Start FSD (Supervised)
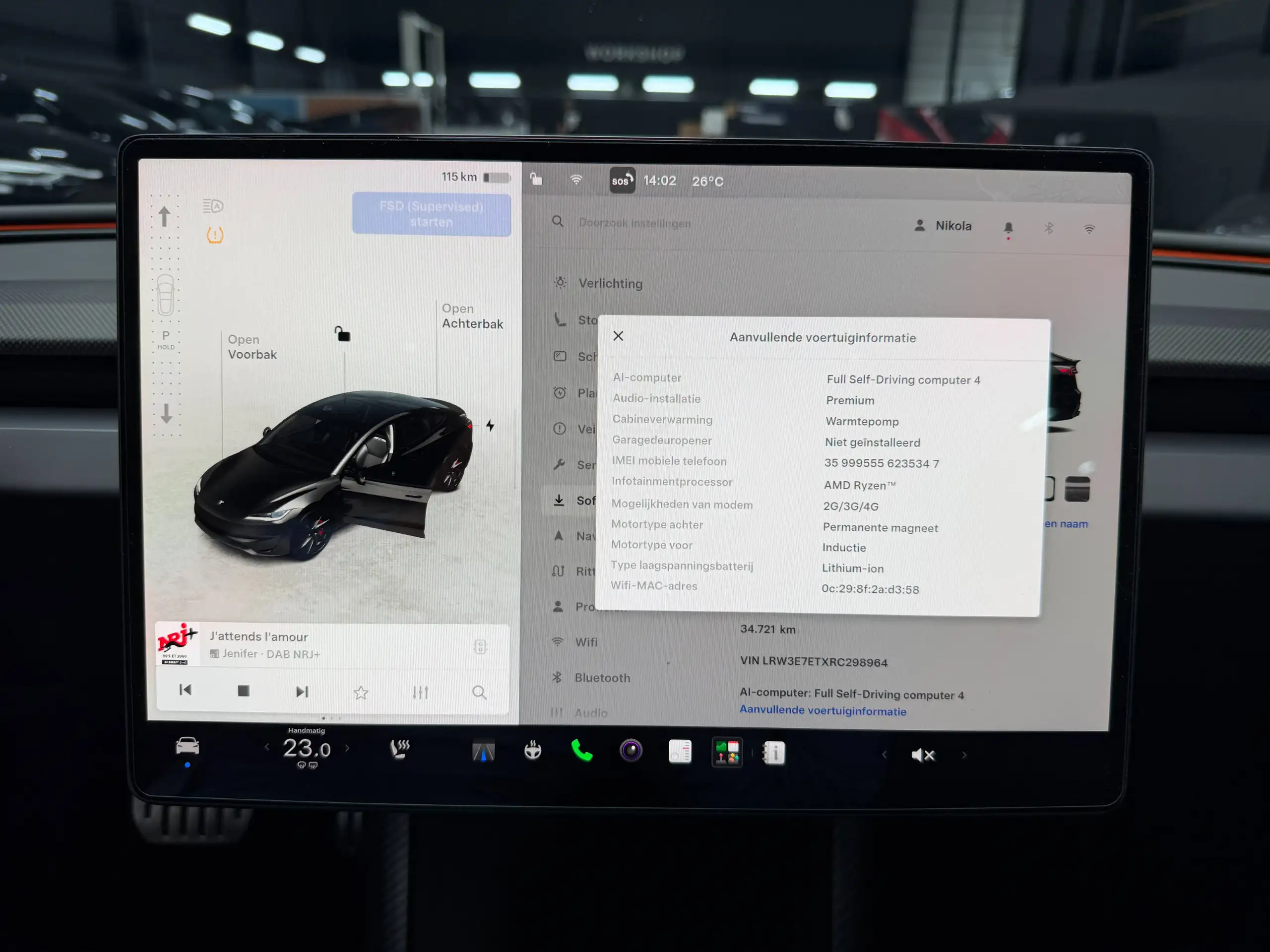The image size is (1270, 952). coord(431,214)
